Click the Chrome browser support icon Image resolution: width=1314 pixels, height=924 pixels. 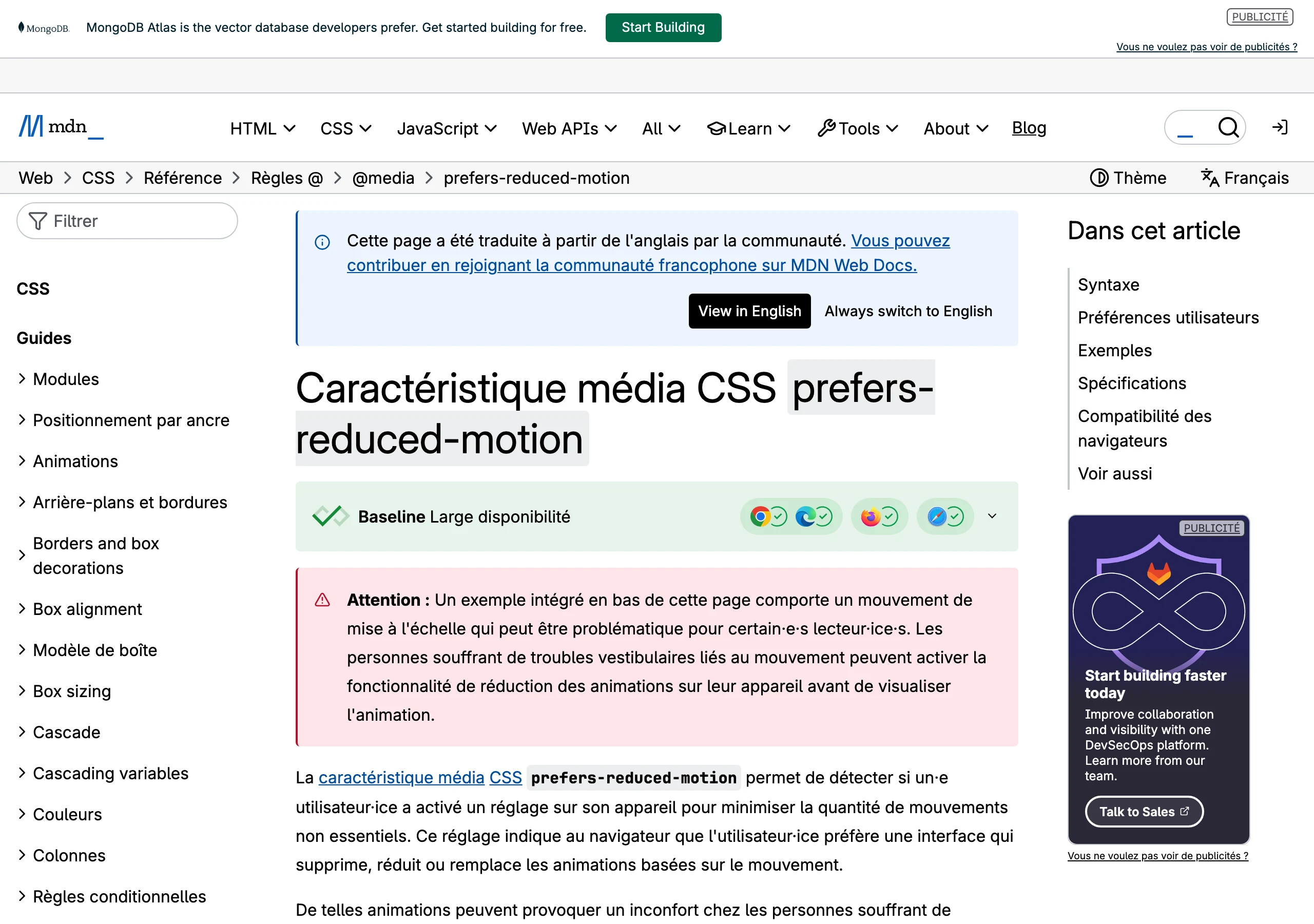(x=760, y=517)
